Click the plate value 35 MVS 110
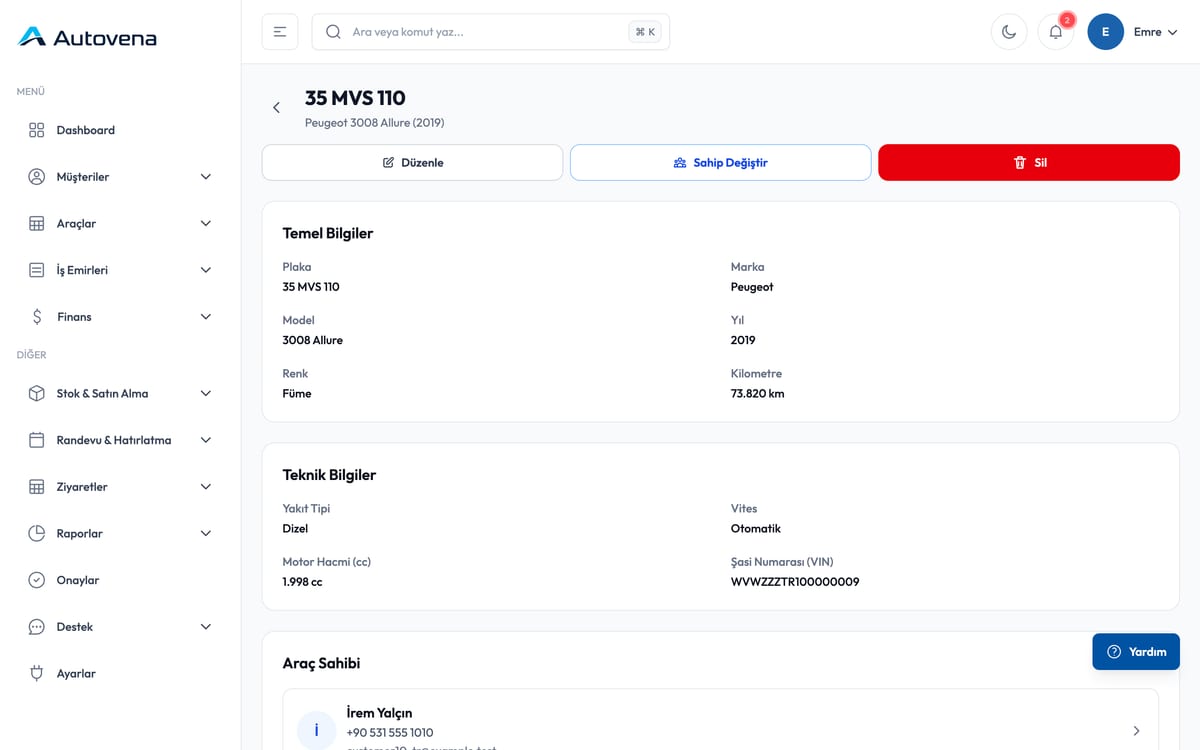 click(x=311, y=287)
